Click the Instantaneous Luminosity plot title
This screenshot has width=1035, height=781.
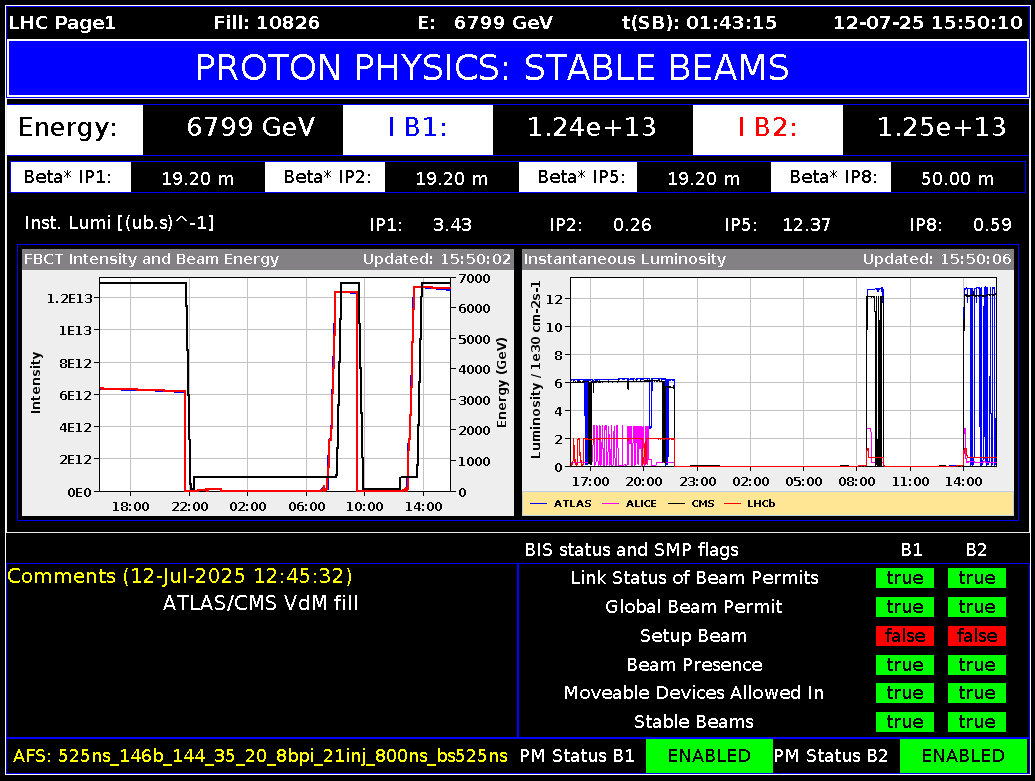coord(625,259)
